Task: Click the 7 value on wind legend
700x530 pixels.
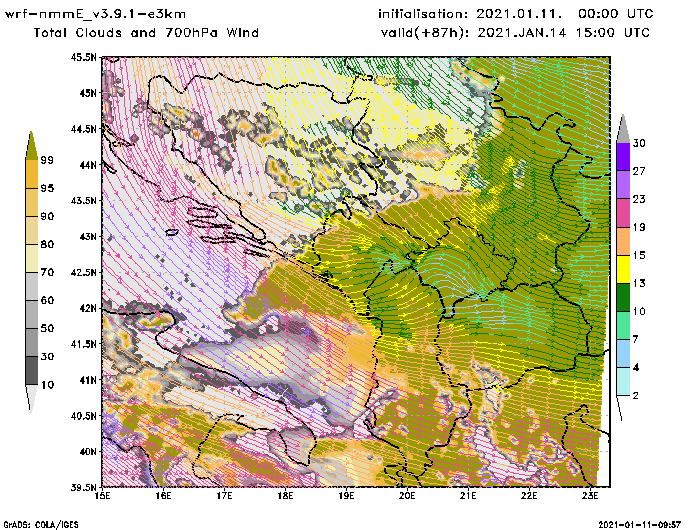Action: click(636, 339)
